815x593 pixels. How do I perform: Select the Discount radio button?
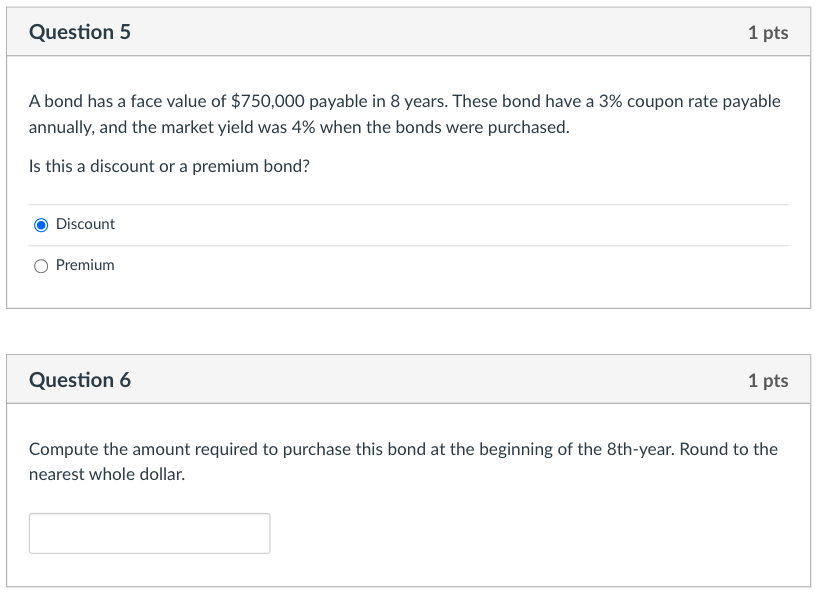click(x=40, y=224)
